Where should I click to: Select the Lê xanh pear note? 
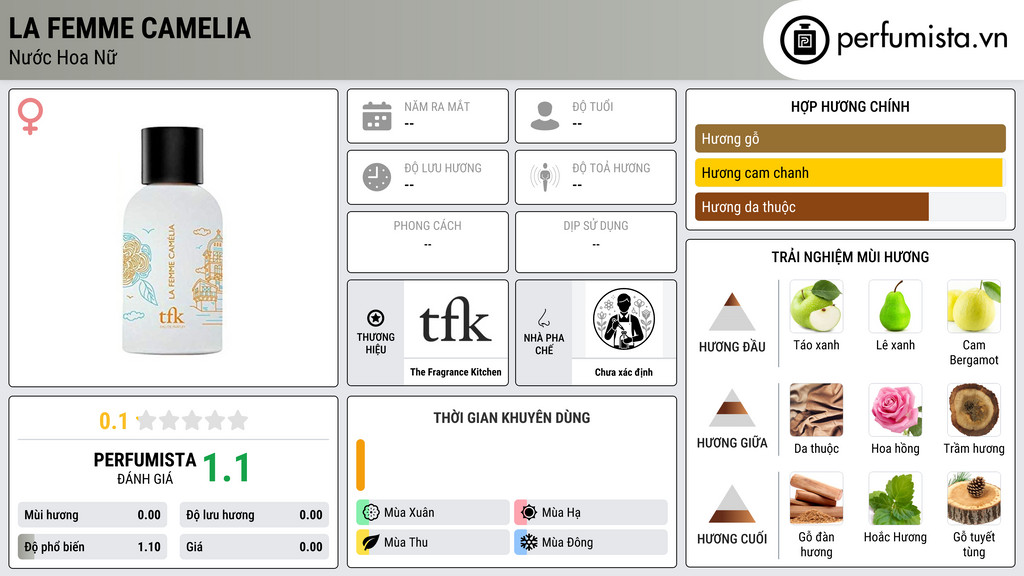(895, 306)
